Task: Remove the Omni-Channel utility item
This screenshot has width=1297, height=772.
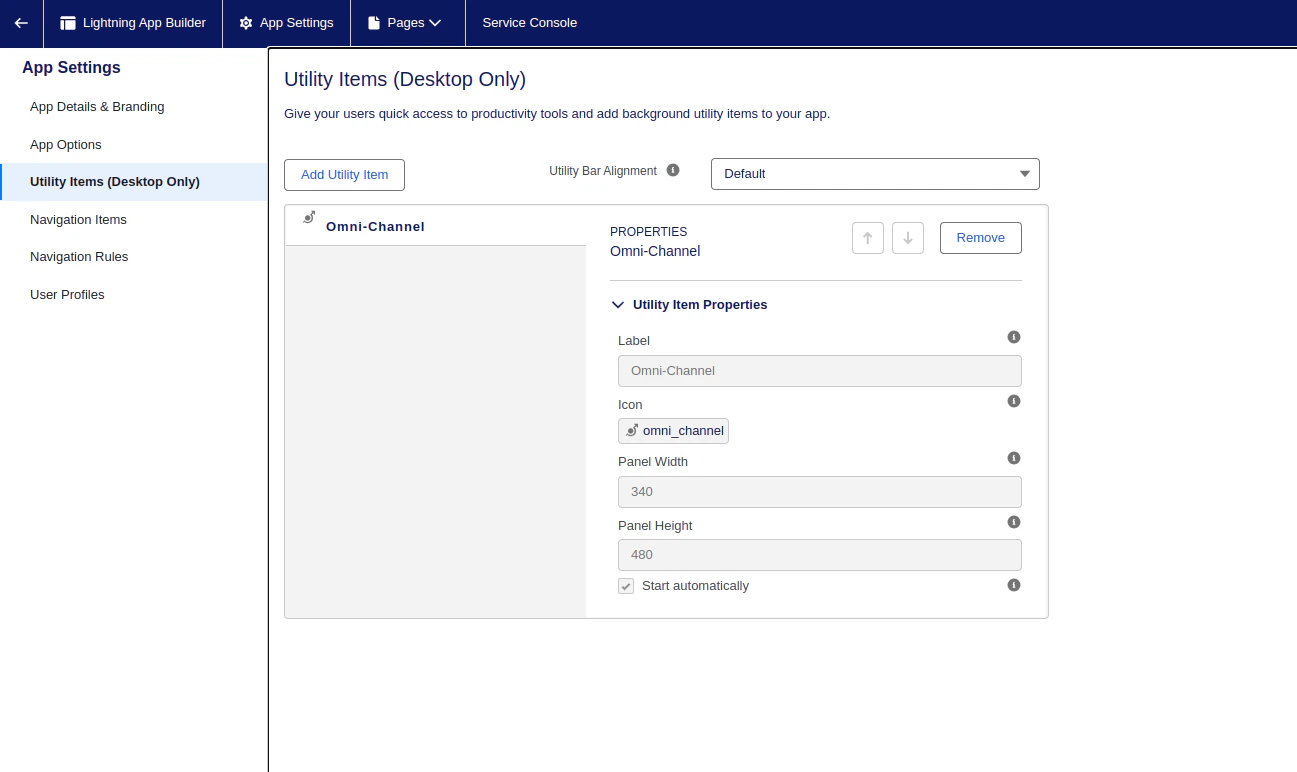Action: coord(981,238)
